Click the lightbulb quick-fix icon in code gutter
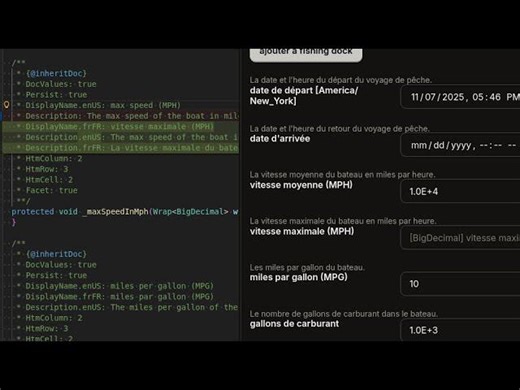Viewport: 520px width, 390px height. (6, 105)
